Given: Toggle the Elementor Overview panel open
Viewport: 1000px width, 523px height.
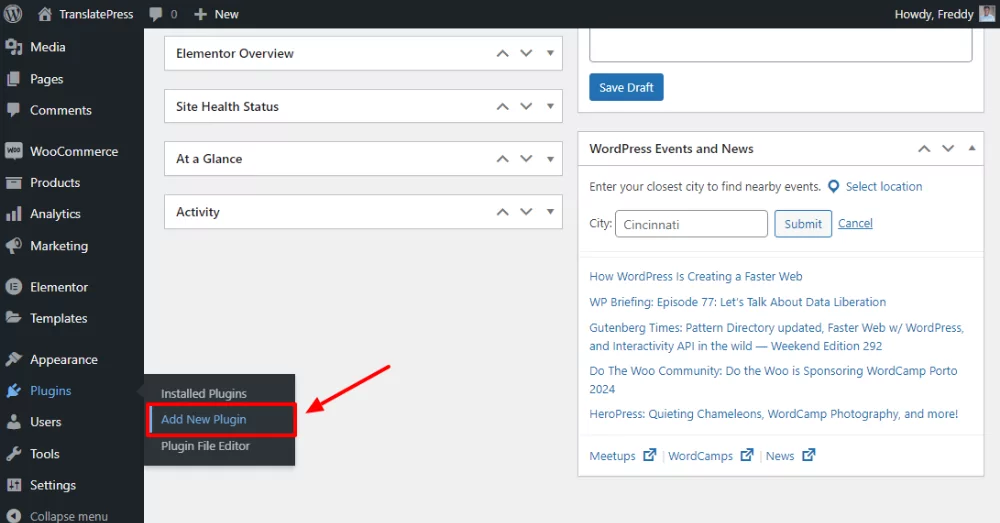Looking at the screenshot, I should click(x=550, y=54).
